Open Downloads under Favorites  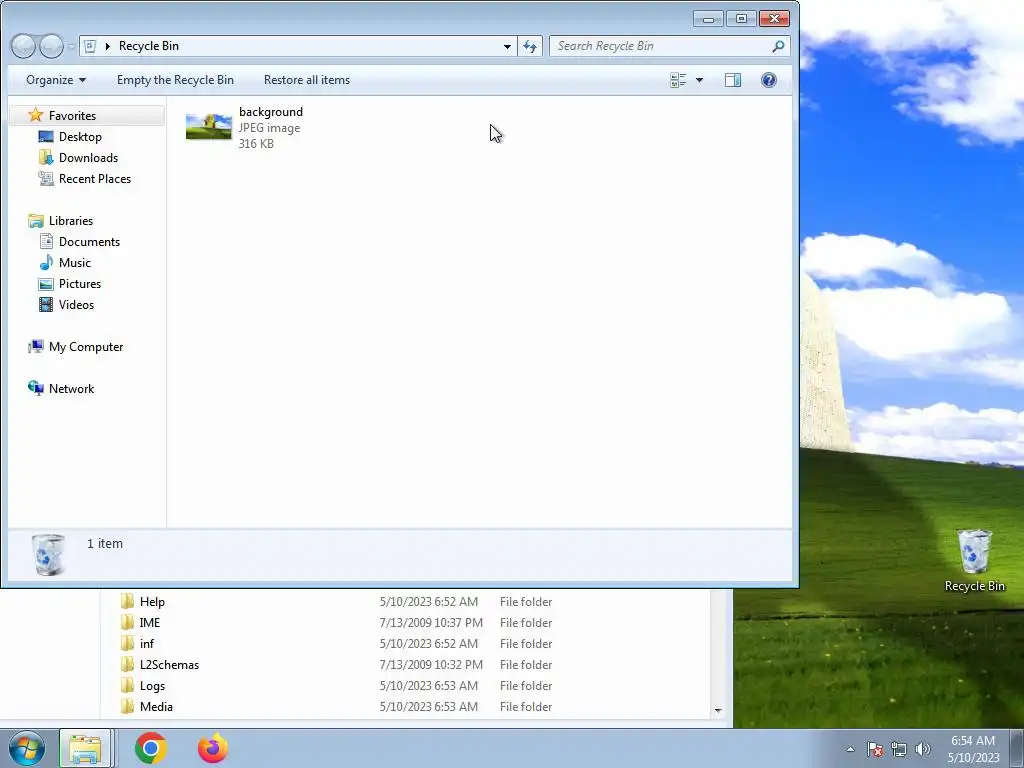(88, 157)
